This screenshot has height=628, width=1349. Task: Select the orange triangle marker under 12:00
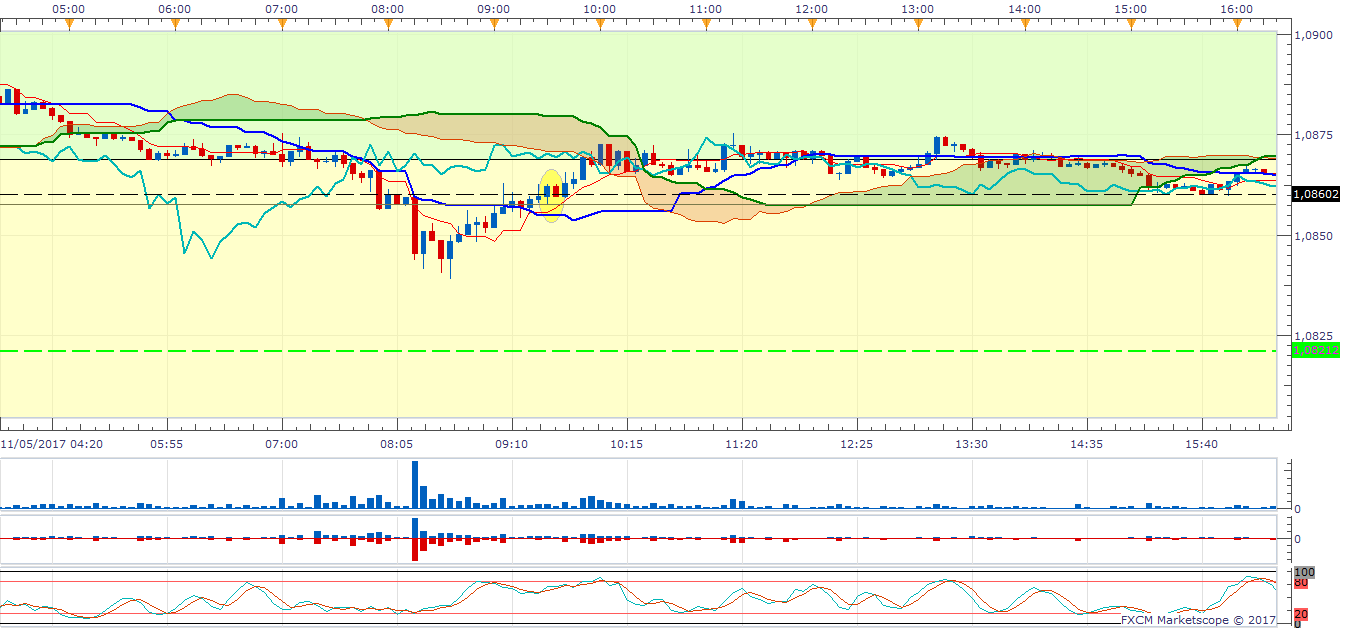(x=812, y=24)
